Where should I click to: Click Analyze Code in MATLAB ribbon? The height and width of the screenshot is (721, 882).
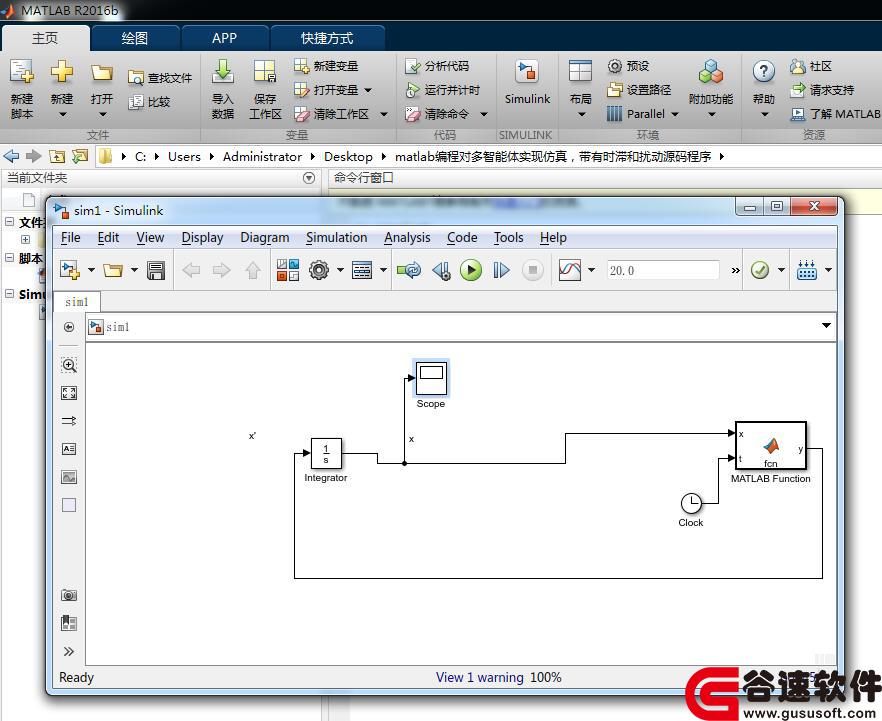click(x=437, y=66)
